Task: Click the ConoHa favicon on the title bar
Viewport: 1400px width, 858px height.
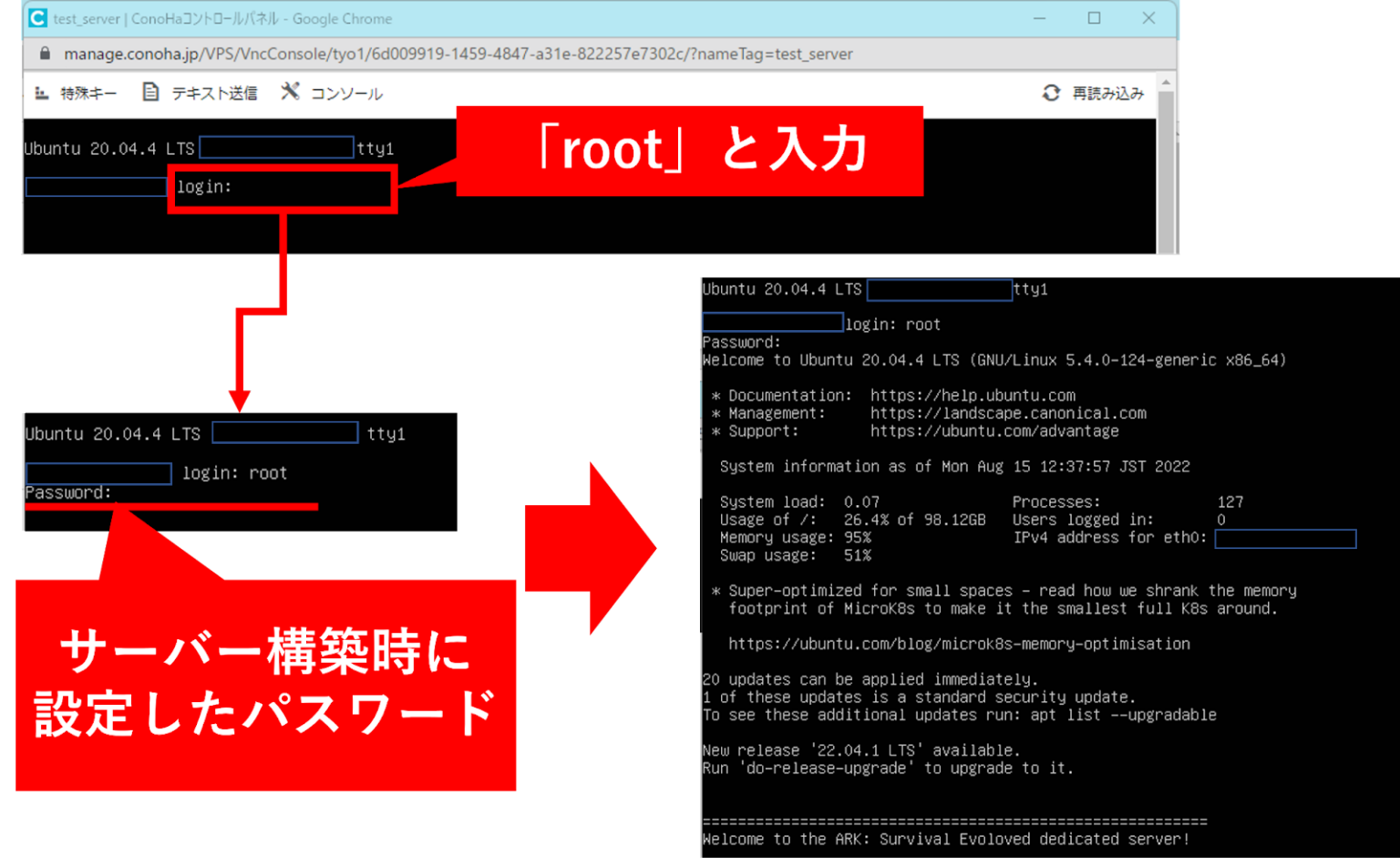Action: point(36,18)
